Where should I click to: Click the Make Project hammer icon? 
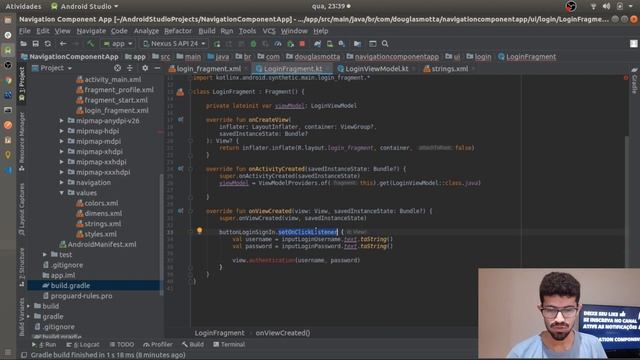pos(91,44)
